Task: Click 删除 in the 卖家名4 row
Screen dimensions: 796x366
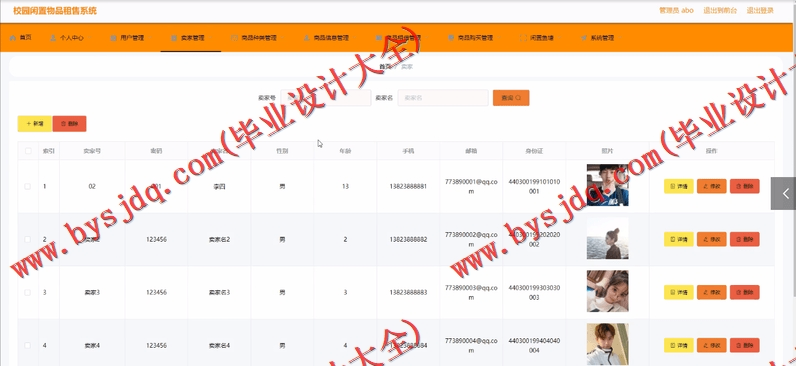Action: (745, 345)
